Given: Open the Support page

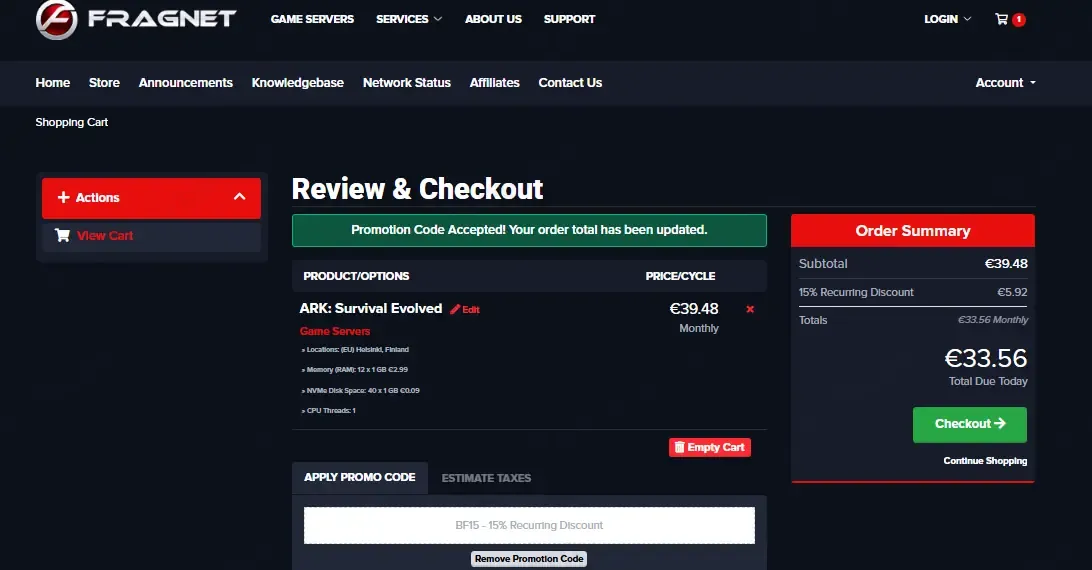Looking at the screenshot, I should pos(569,19).
